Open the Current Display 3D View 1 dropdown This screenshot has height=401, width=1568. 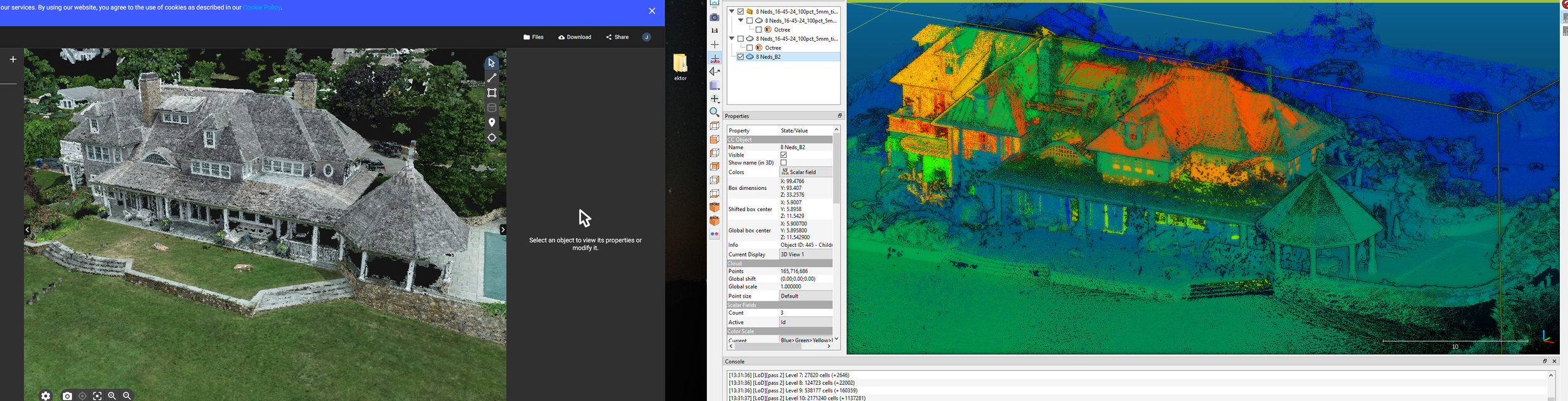coord(806,255)
